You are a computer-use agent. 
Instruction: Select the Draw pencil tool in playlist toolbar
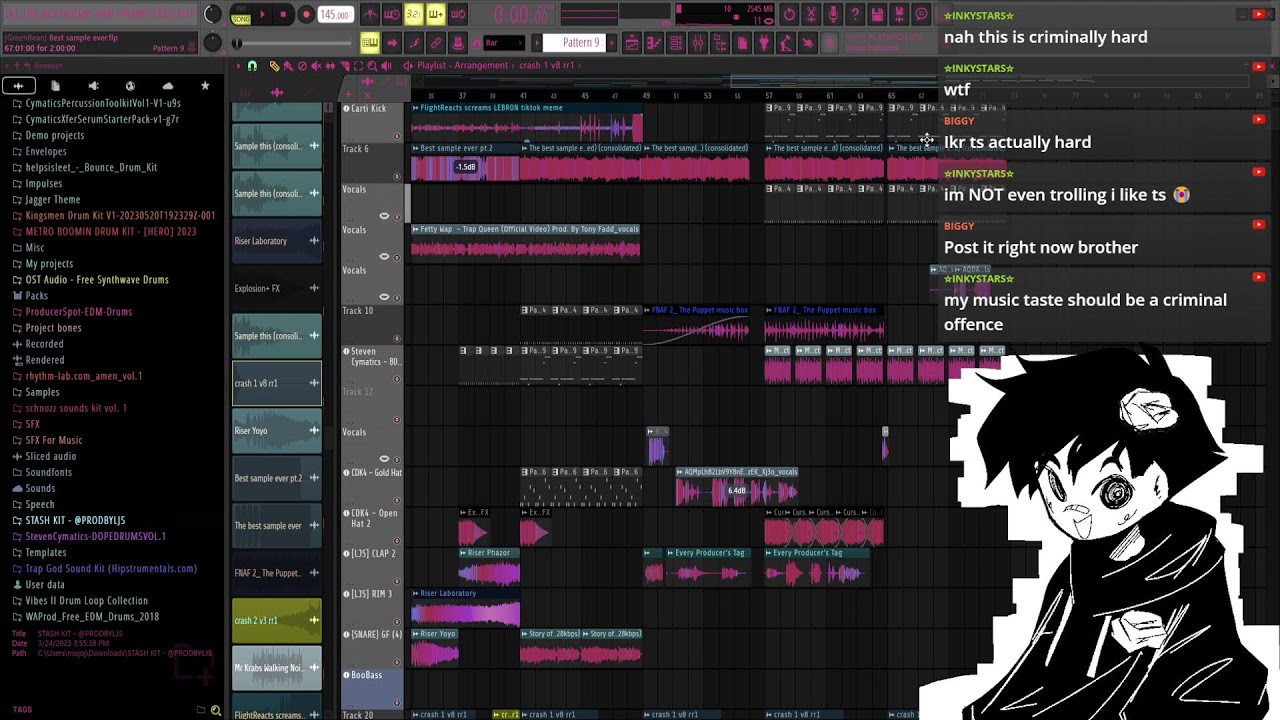pos(274,66)
